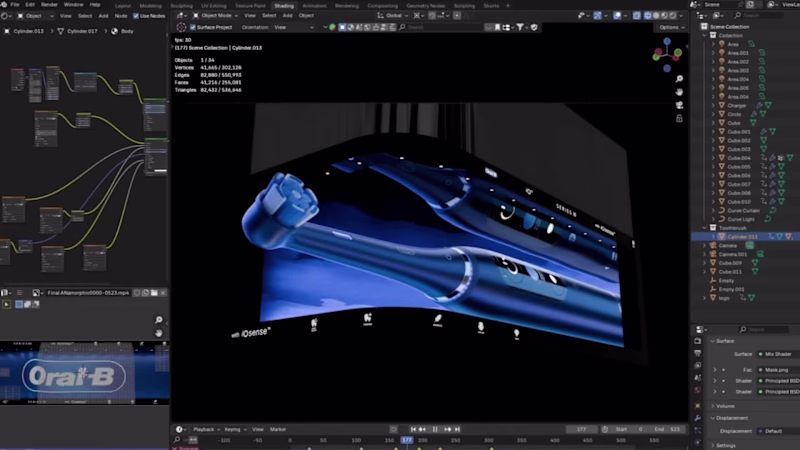Image resolution: width=800 pixels, height=450 pixels.
Task: Click the timeline Marker menu
Action: [x=278, y=429]
